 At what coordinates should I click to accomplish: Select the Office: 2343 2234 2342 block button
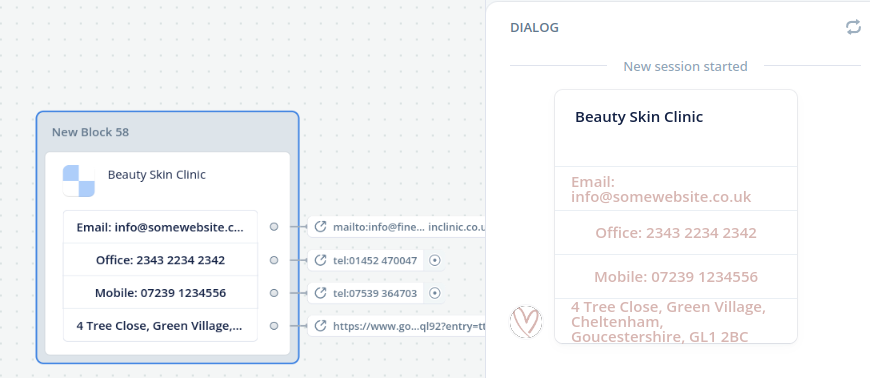tap(160, 260)
